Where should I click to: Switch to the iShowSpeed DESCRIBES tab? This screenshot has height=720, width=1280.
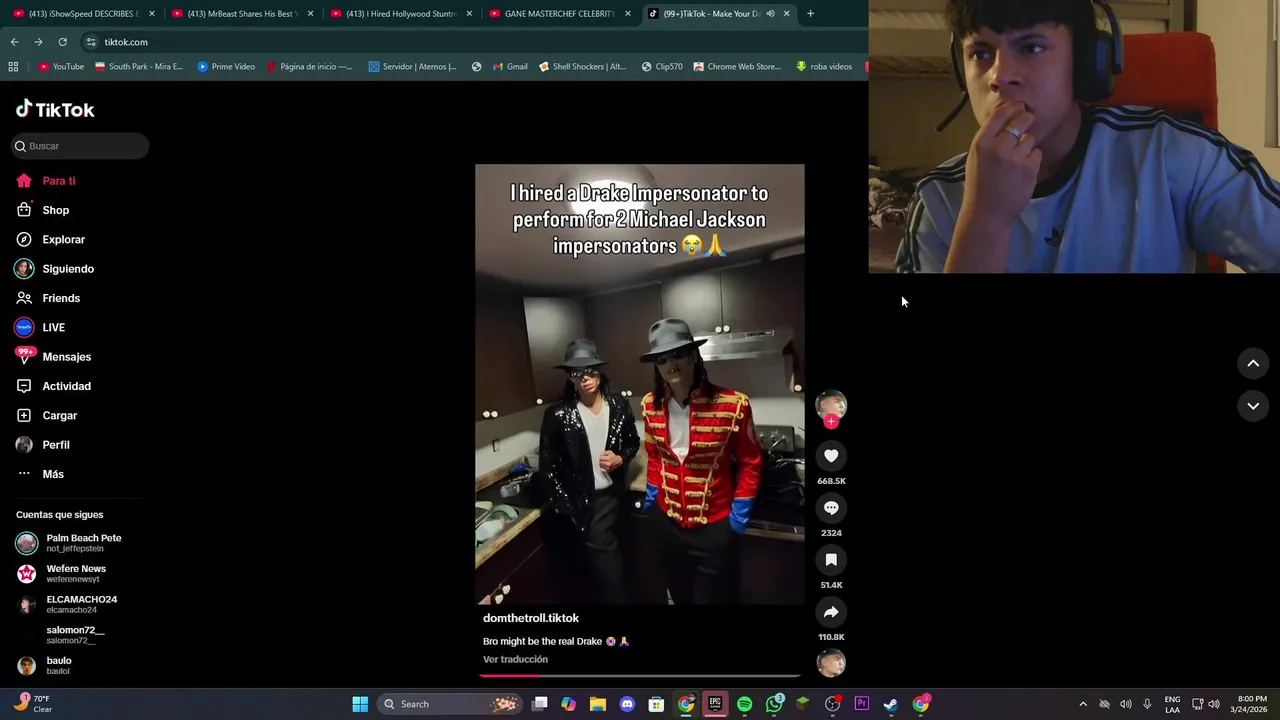coord(83,14)
